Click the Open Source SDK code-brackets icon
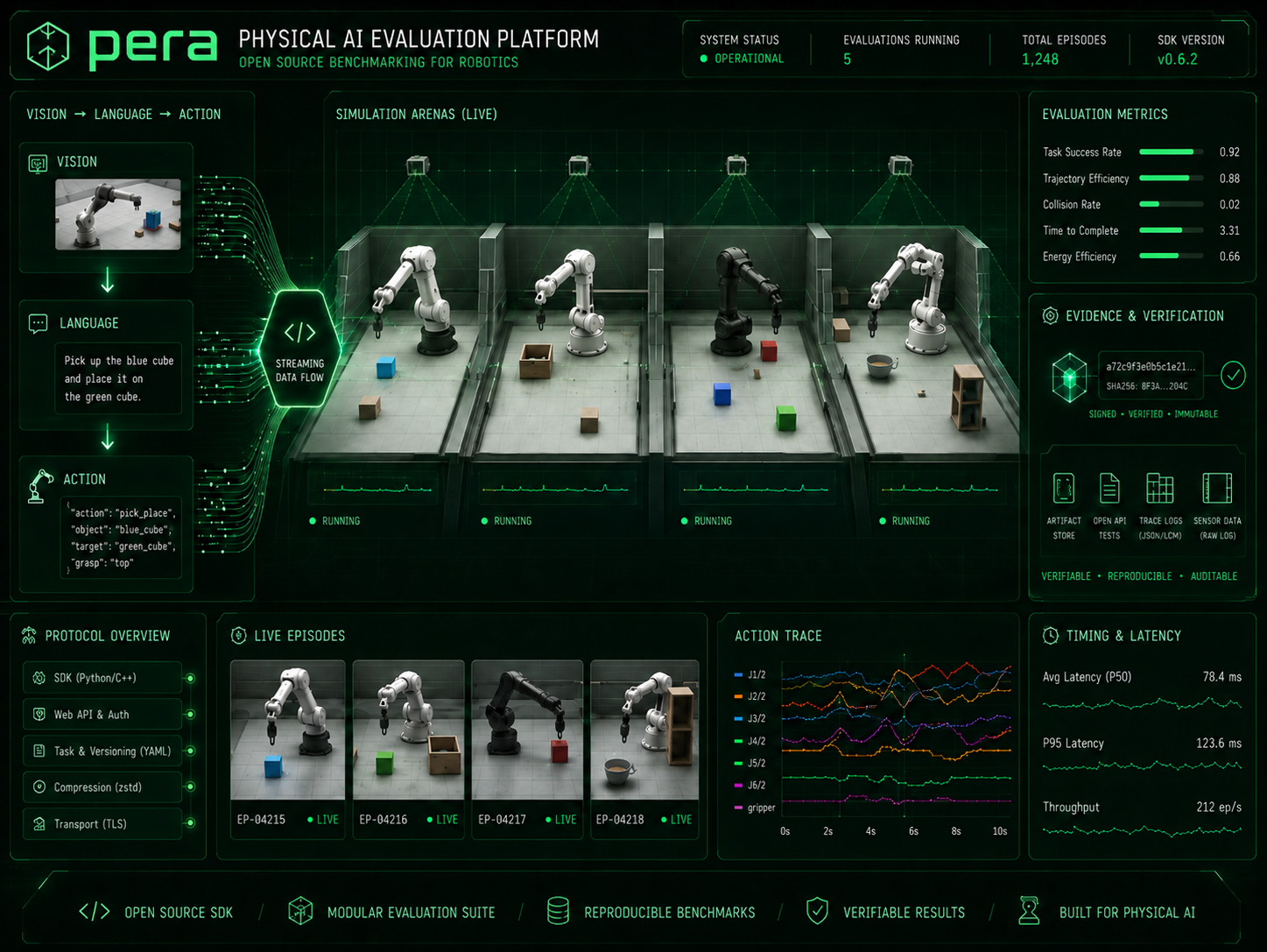 pyautogui.click(x=95, y=912)
